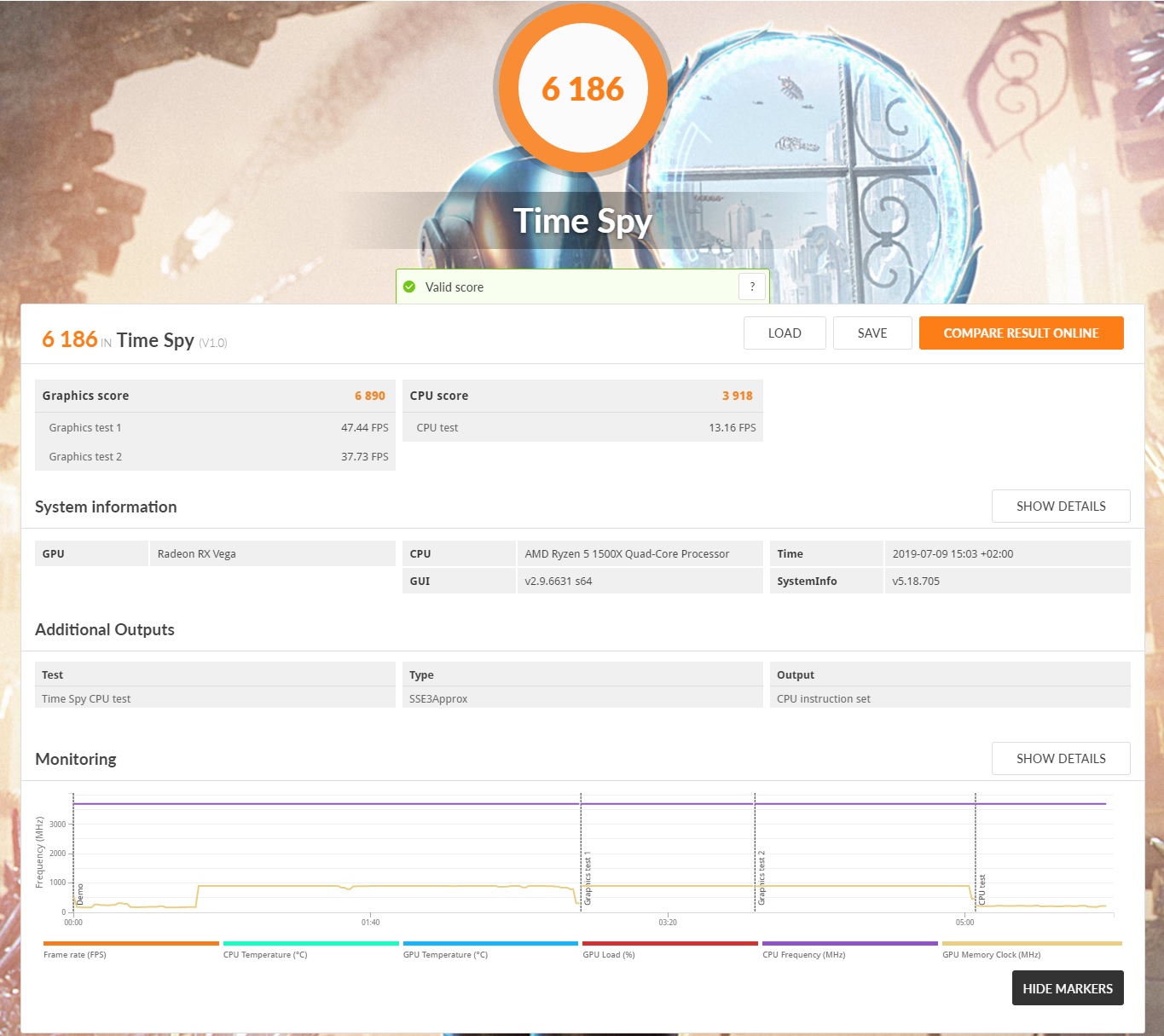
Task: Select the CPU test graph marker
Action: click(982, 889)
